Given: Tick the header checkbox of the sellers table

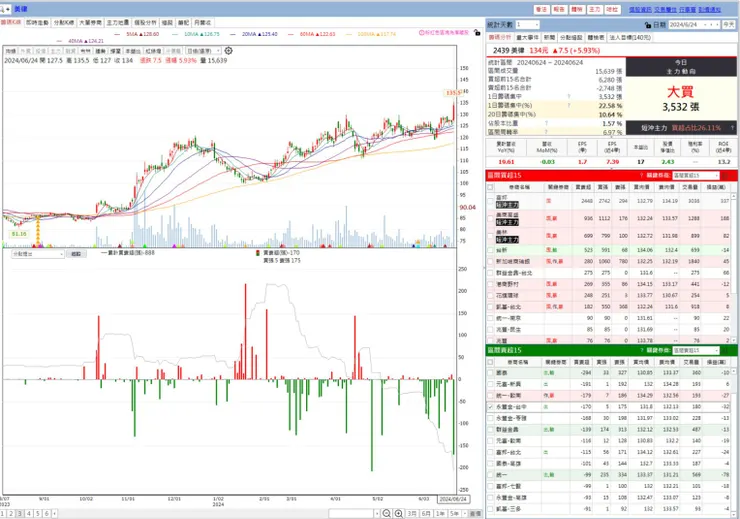Looking at the screenshot, I should pos(490,362).
